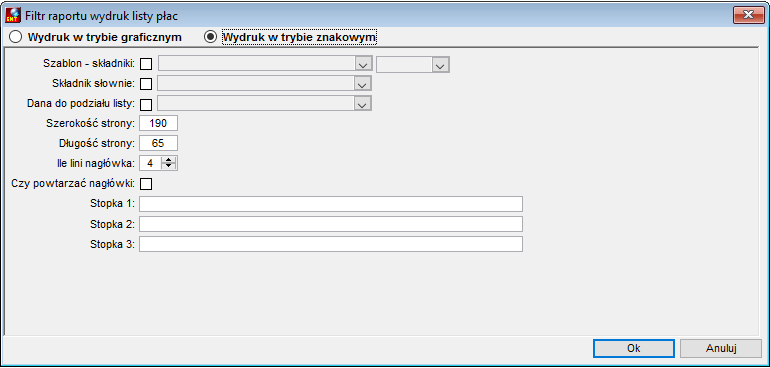770x368 pixels.
Task: Check the Dana do podziału listy checkbox
Action: [x=146, y=104]
